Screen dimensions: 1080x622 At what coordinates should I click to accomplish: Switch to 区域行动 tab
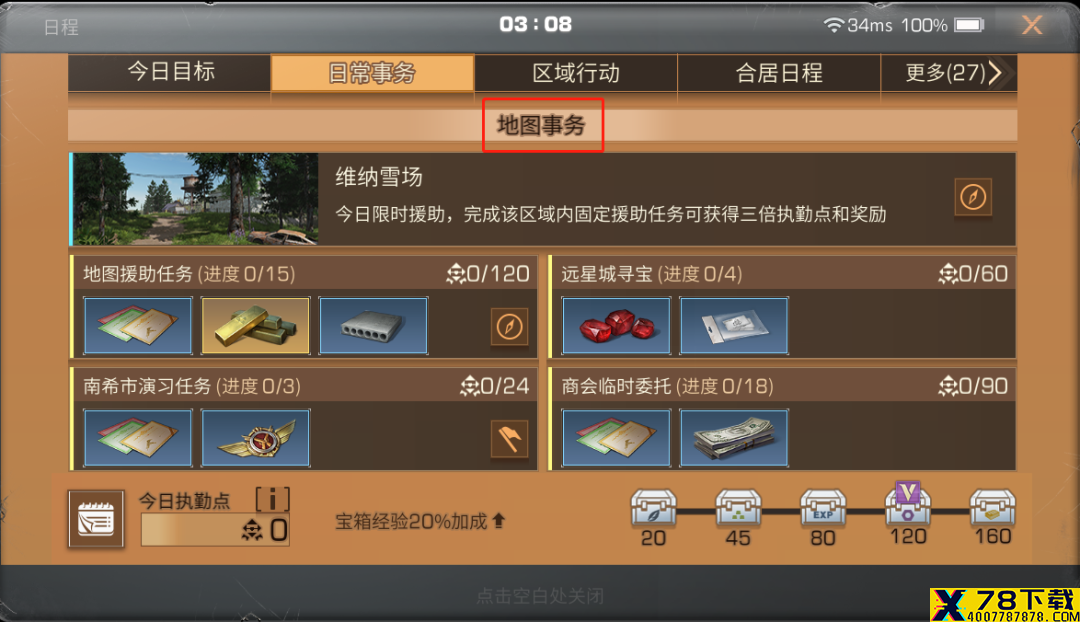(576, 72)
